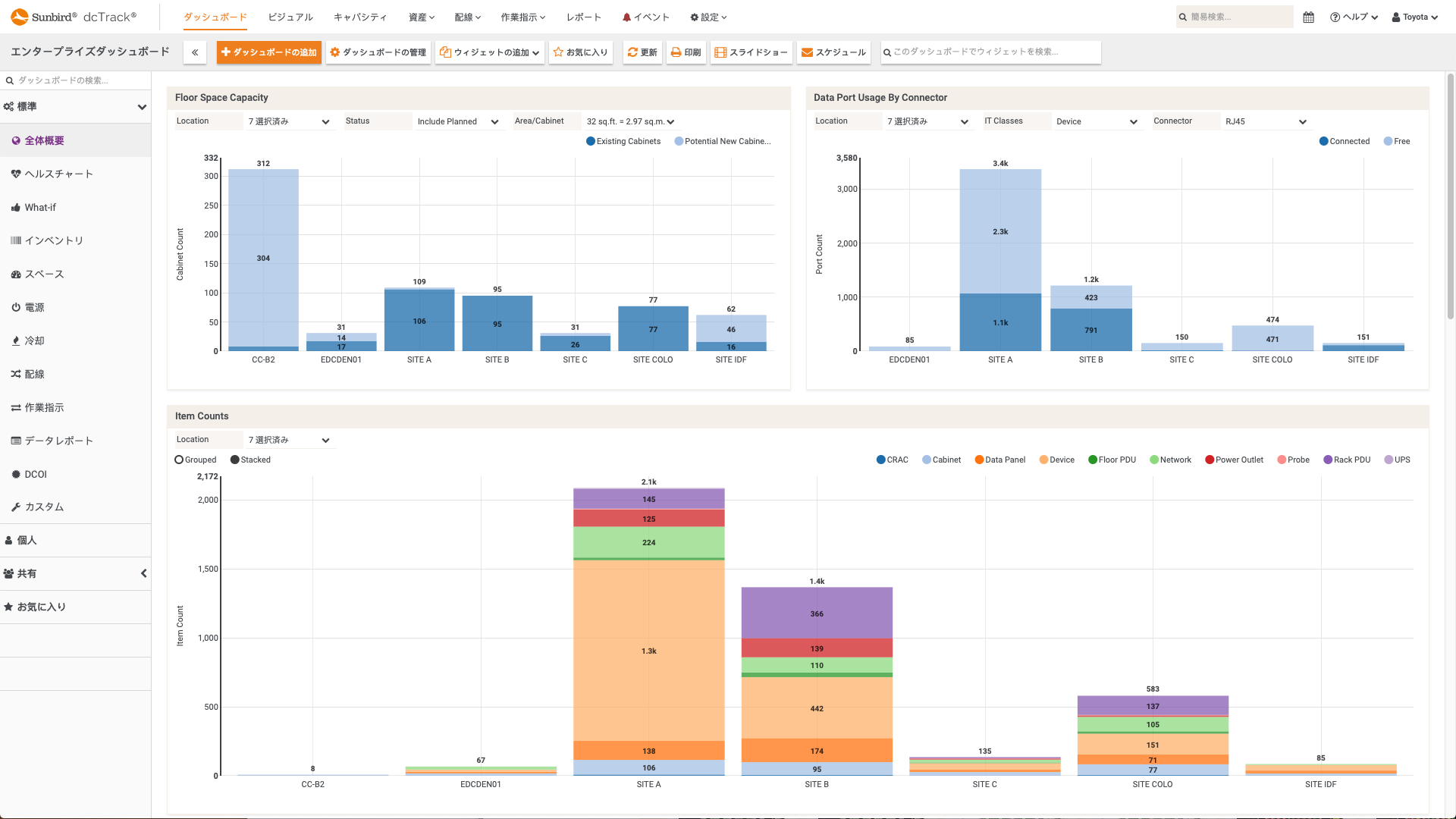The height and width of the screenshot is (819, 1456).
Task: Select Grouped radio button in Item Counts
Action: [x=178, y=460]
